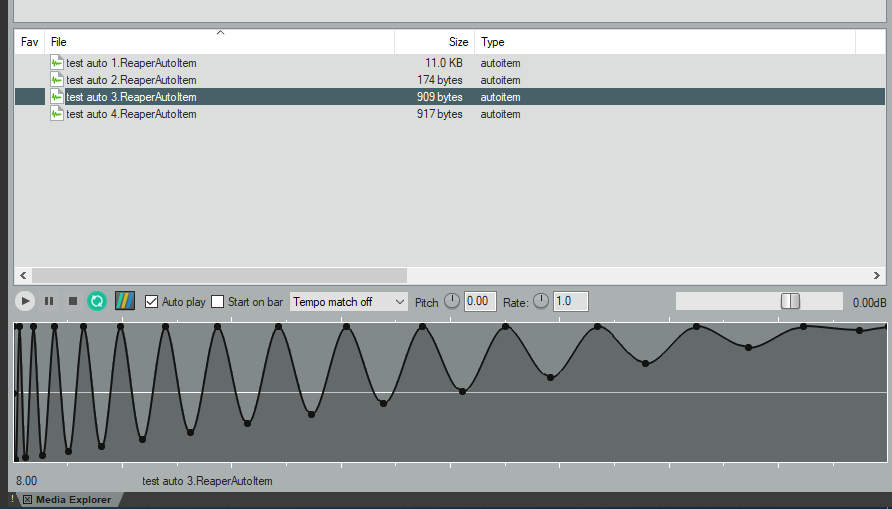This screenshot has width=892, height=509.
Task: Click the 8.00 length readout
Action: point(26,481)
